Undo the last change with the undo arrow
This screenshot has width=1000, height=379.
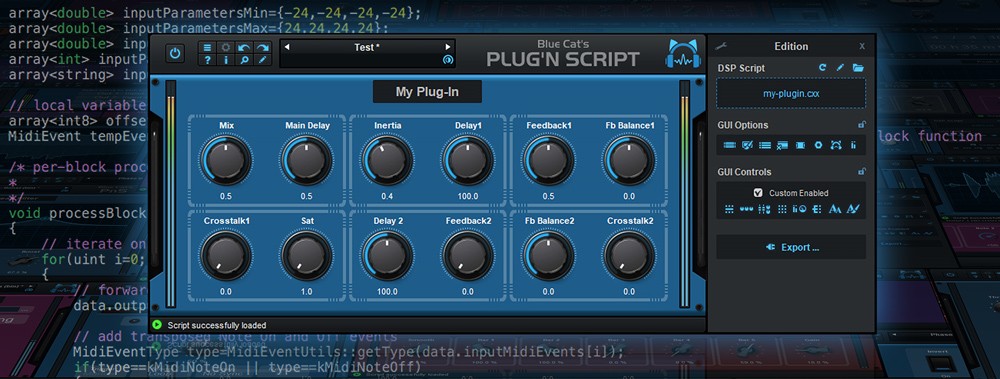click(244, 47)
